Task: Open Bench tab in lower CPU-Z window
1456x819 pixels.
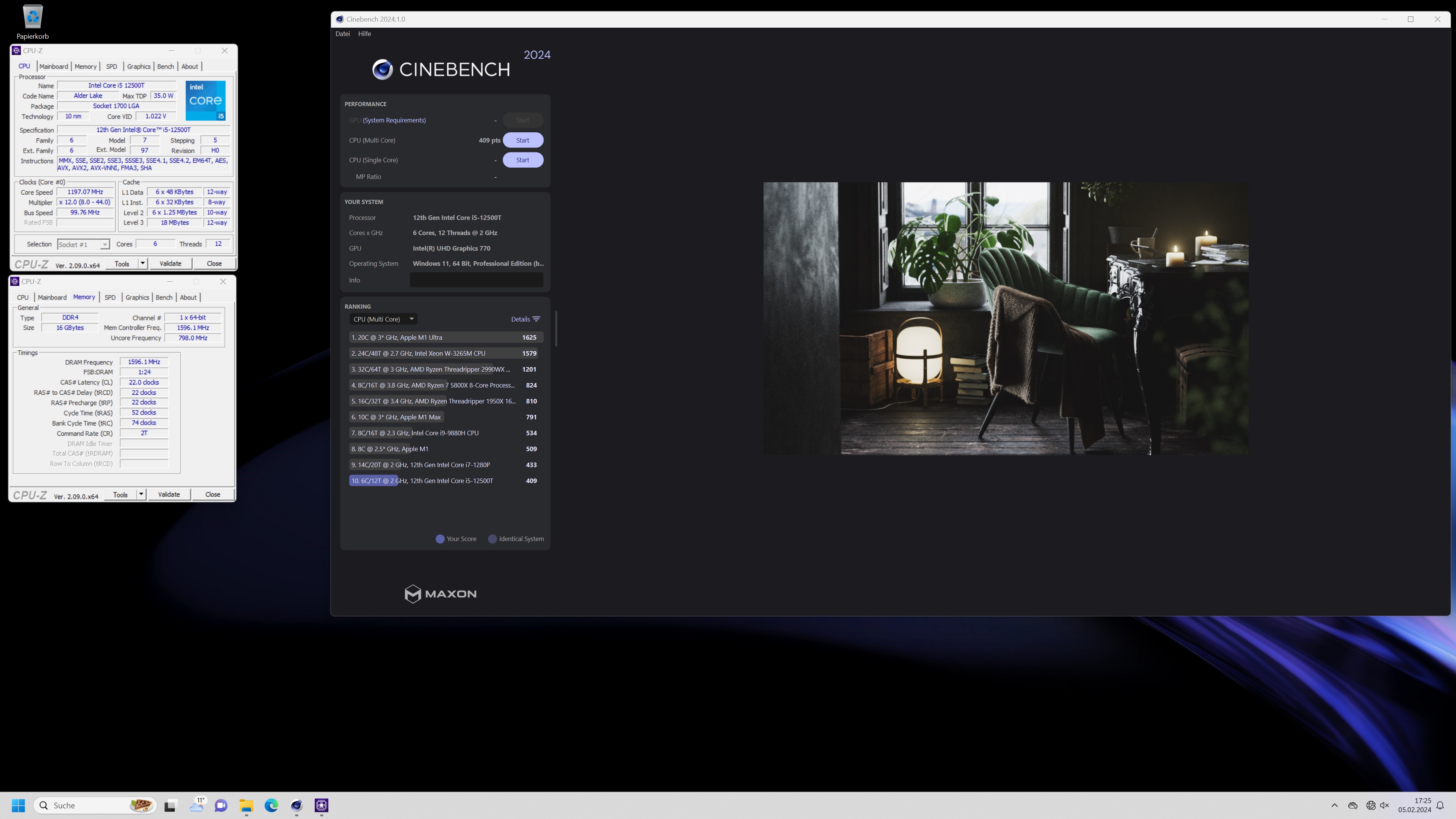Action: point(164,297)
